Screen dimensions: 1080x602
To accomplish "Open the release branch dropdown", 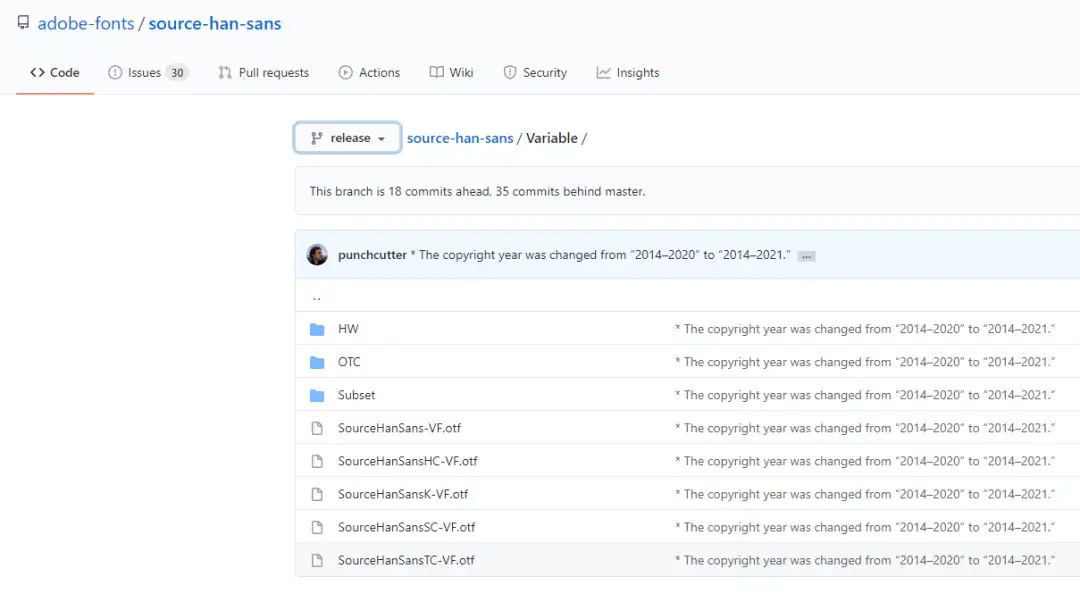I will point(347,138).
